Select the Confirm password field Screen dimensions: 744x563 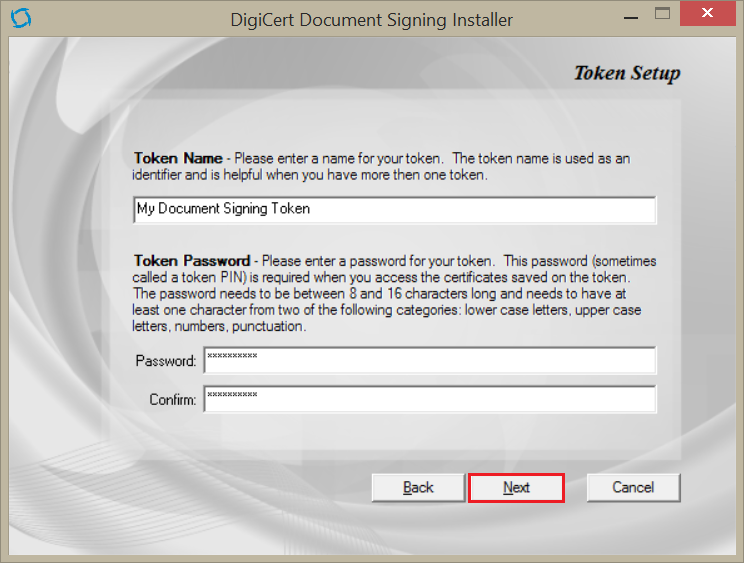[429, 399]
